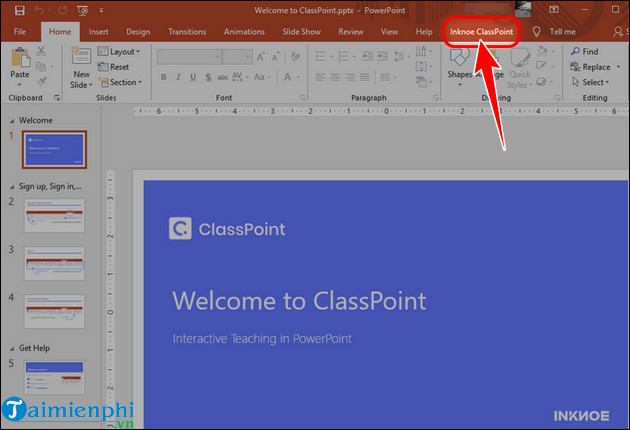
Task: Open the Inknoe ClassPoint tab
Action: coord(481,32)
